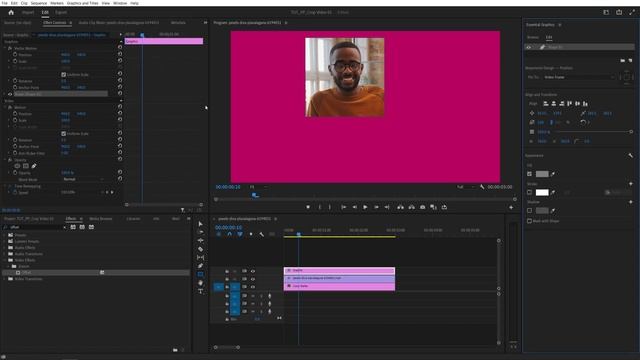The width and height of the screenshot is (640, 360).
Task: Click the ellipse mask icon under Opacity
Action: coord(17,166)
